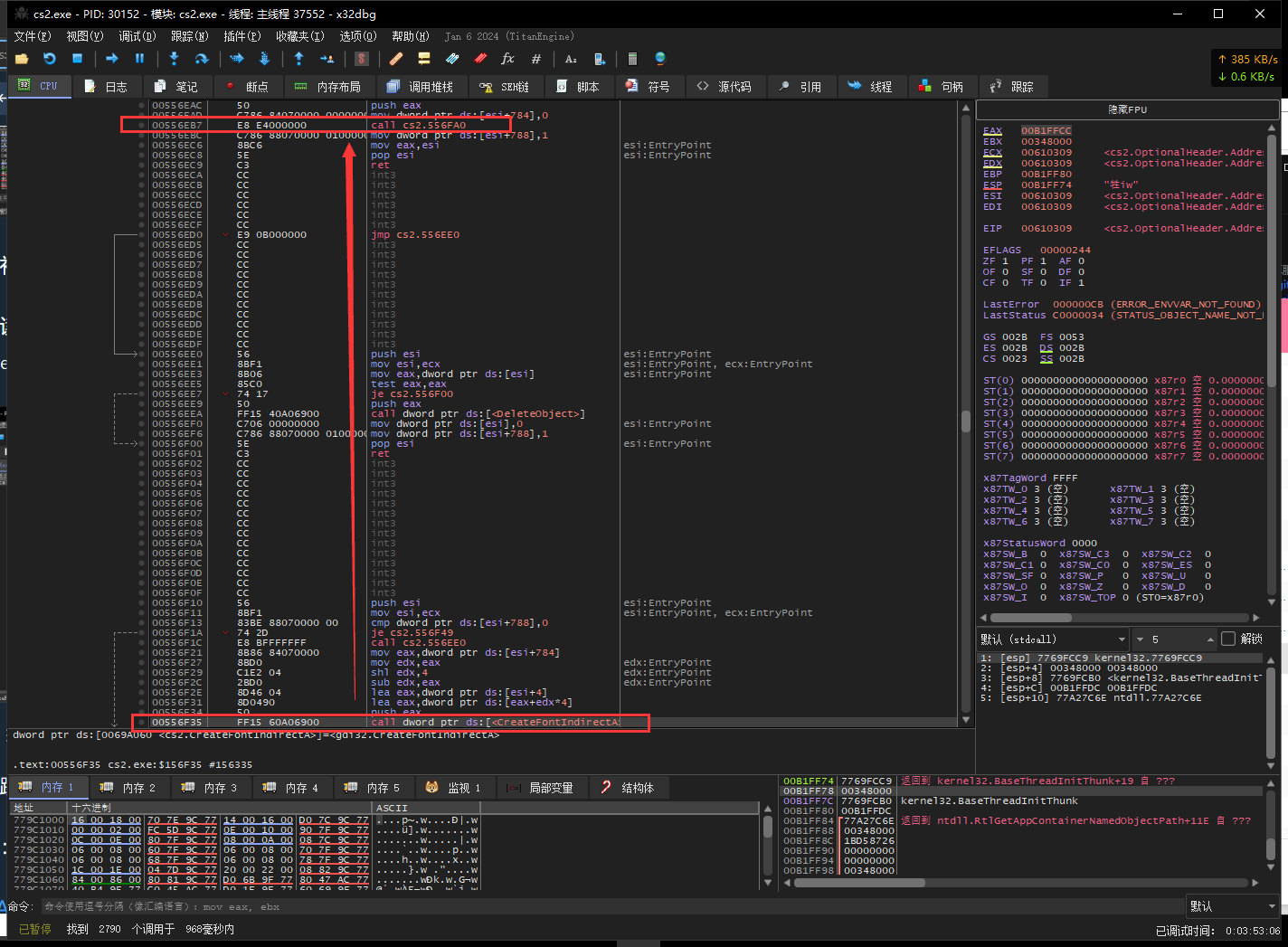
Task: Toggle the 解锁 checkbox
Action: (x=1228, y=639)
